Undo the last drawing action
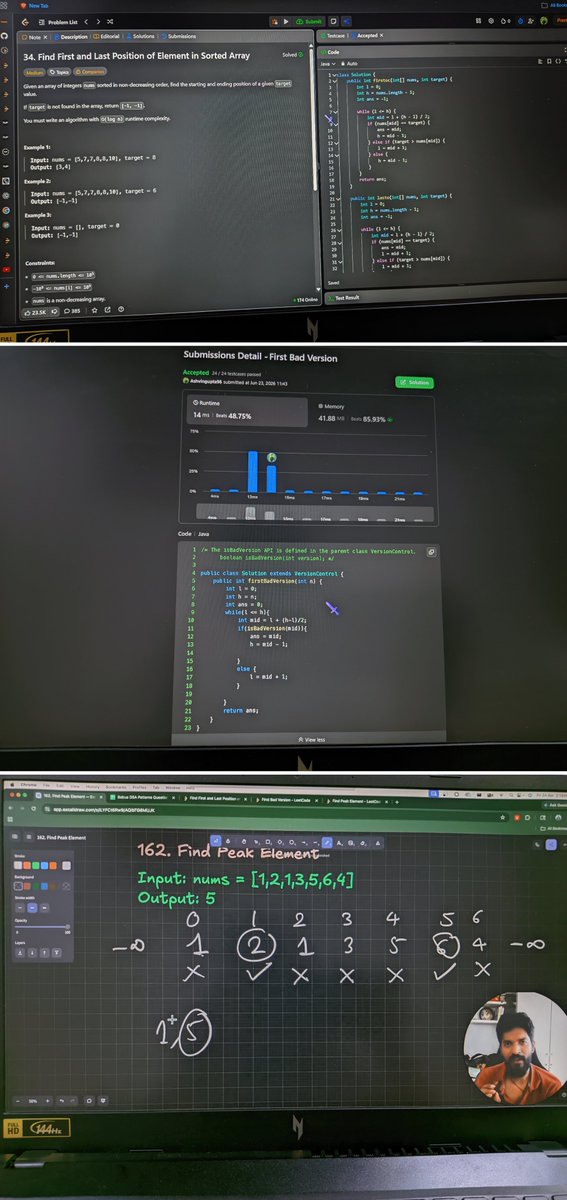The width and height of the screenshot is (567, 1200). tap(61, 1101)
